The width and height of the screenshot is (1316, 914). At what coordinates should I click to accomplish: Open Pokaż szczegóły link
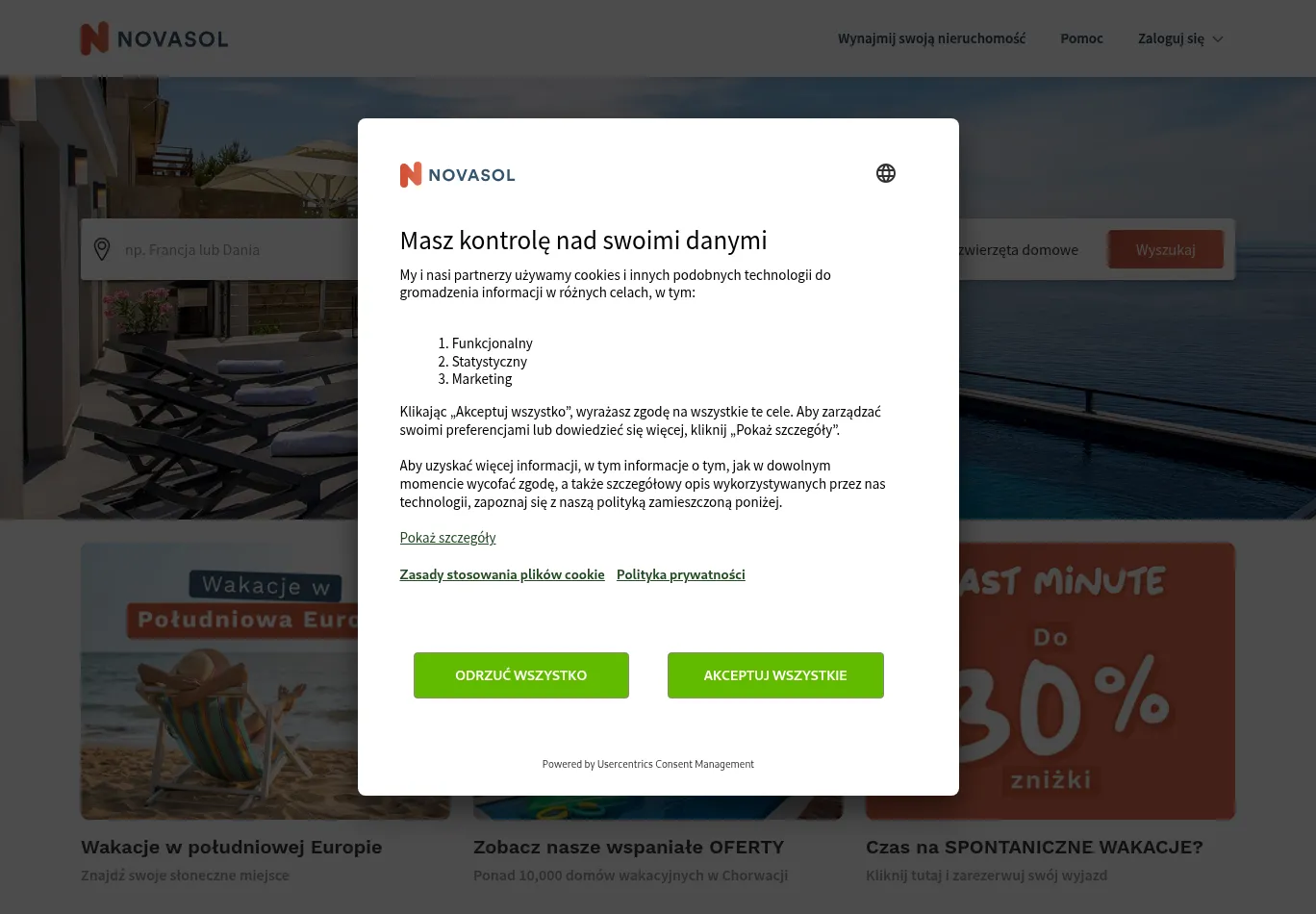tap(447, 538)
